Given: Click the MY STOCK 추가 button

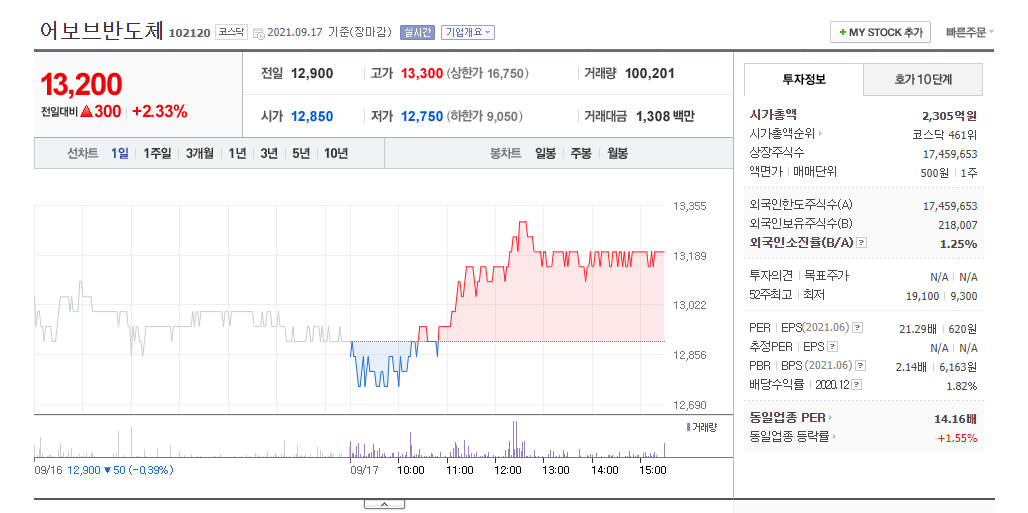Looking at the screenshot, I should [880, 32].
